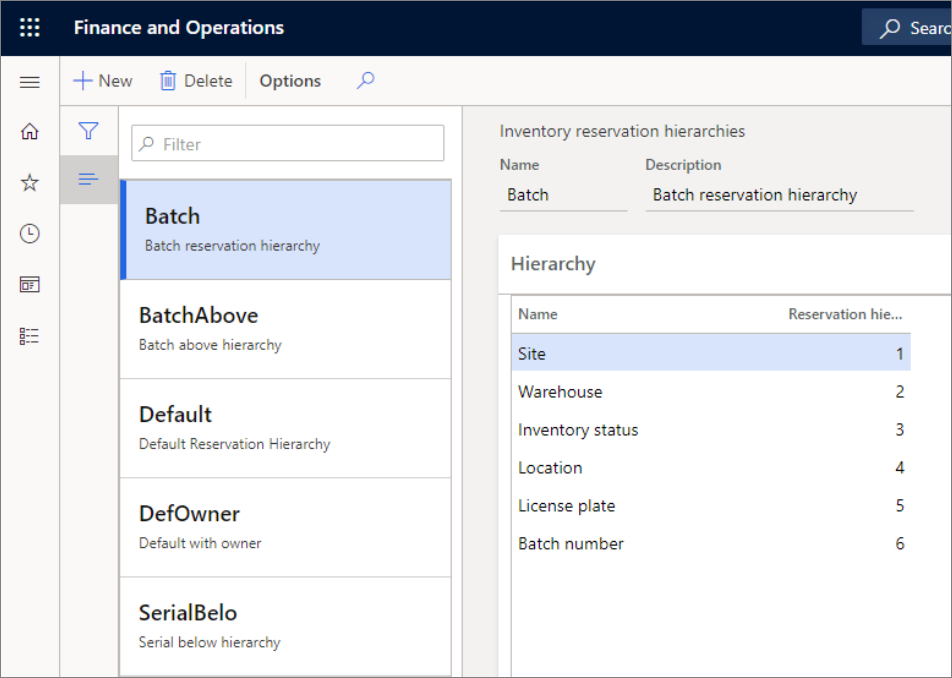Click the Filter input field

click(x=288, y=143)
